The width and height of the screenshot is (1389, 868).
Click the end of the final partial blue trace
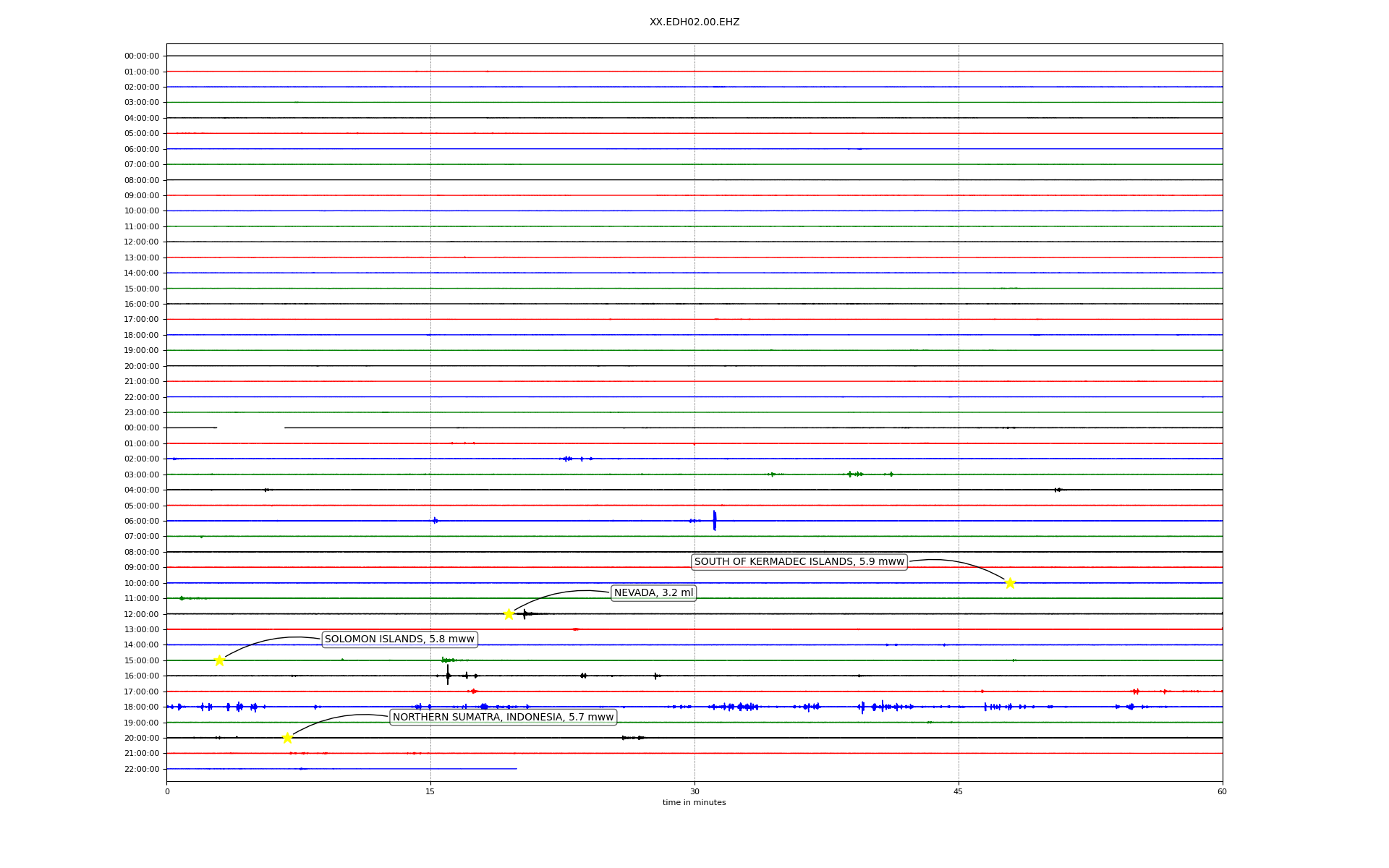pyautogui.click(x=516, y=769)
